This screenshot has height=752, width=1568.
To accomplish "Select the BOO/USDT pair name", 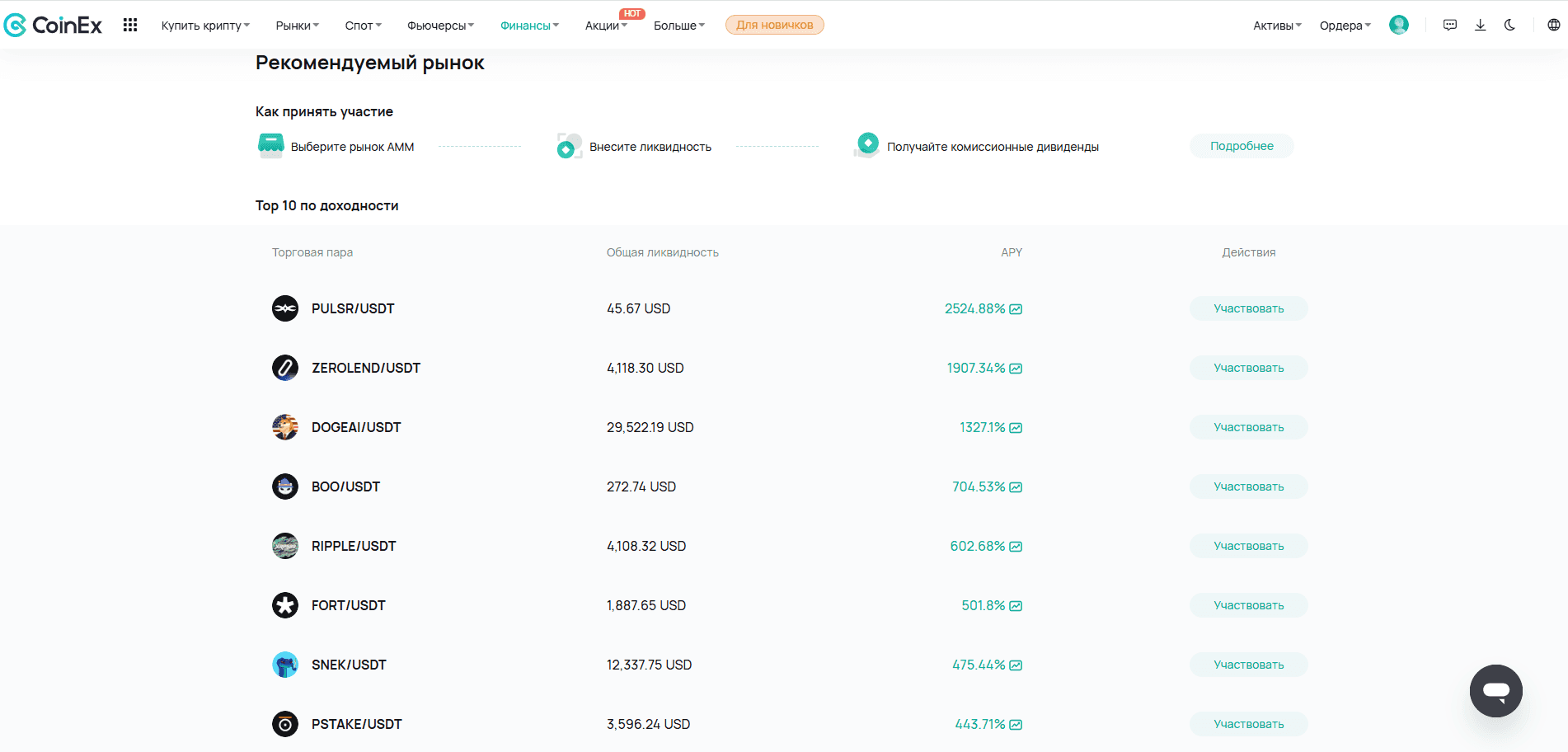I will (x=345, y=486).
